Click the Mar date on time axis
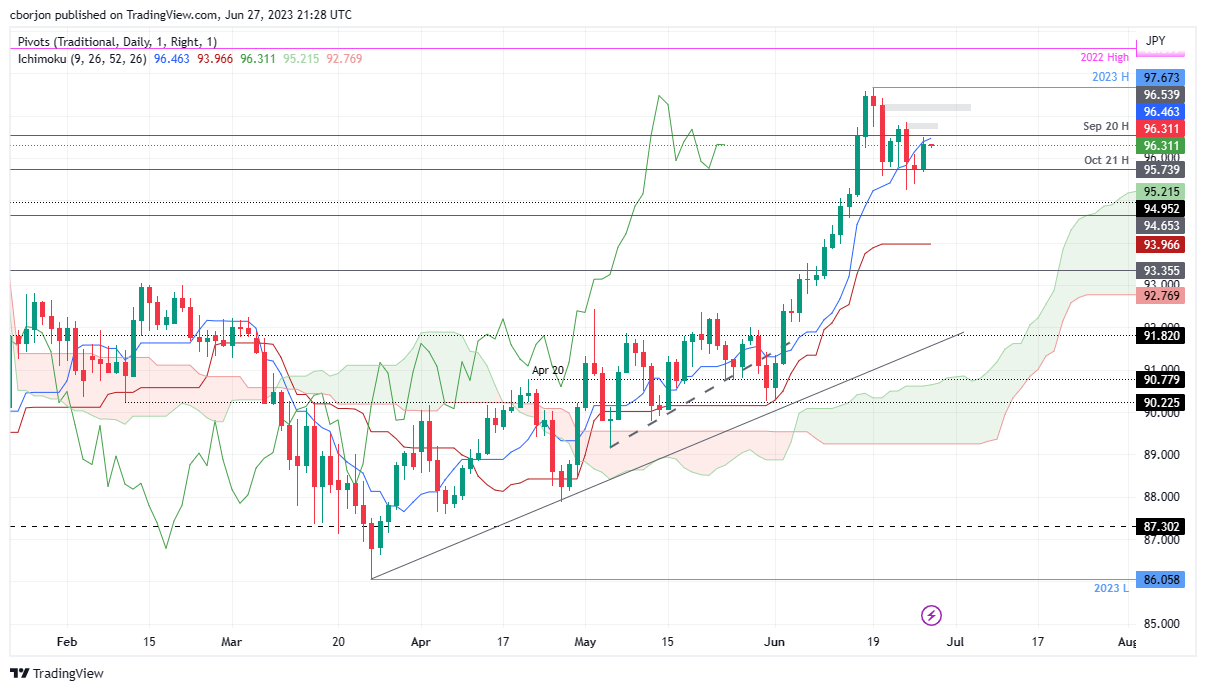This screenshot has width=1206, height=691. (231, 641)
